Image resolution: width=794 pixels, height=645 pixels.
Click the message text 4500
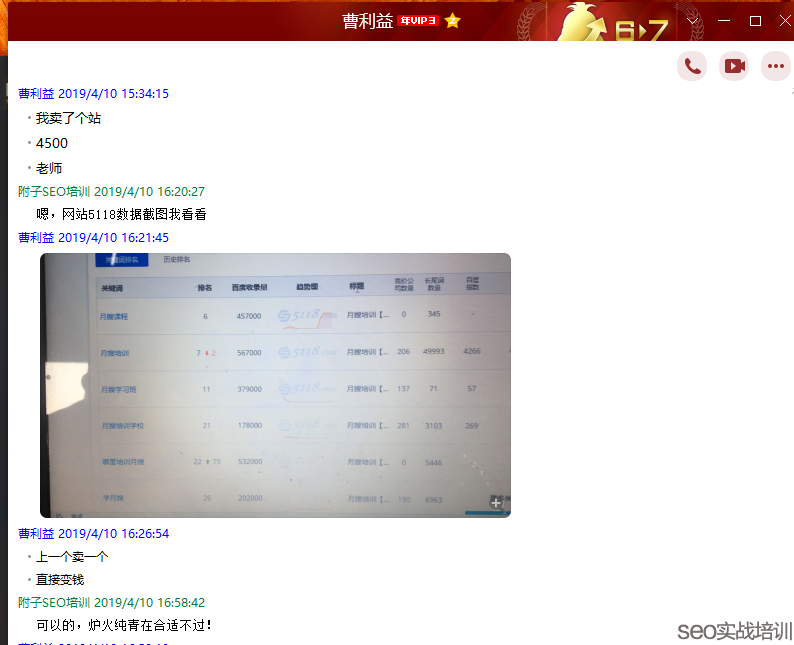pos(52,143)
